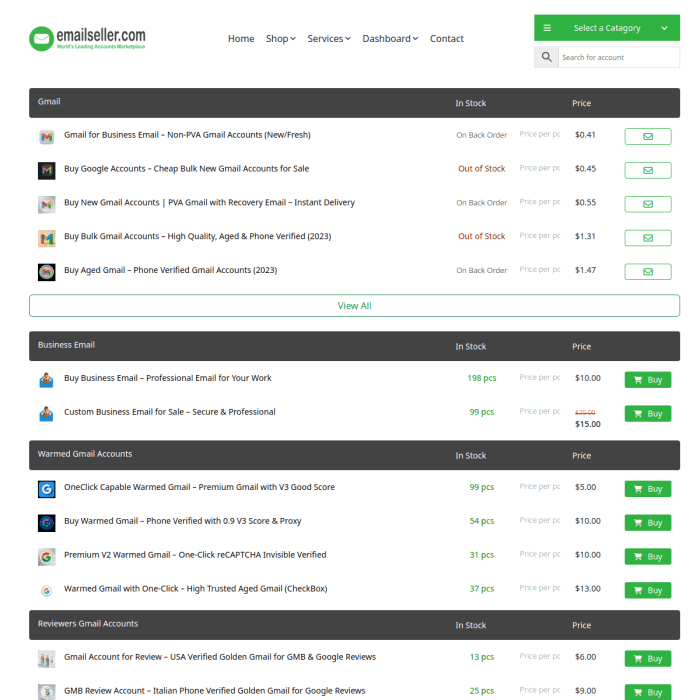Image resolution: width=700 pixels, height=700 pixels.
Task: Buy the Business Email Professional product
Action: coord(648,380)
